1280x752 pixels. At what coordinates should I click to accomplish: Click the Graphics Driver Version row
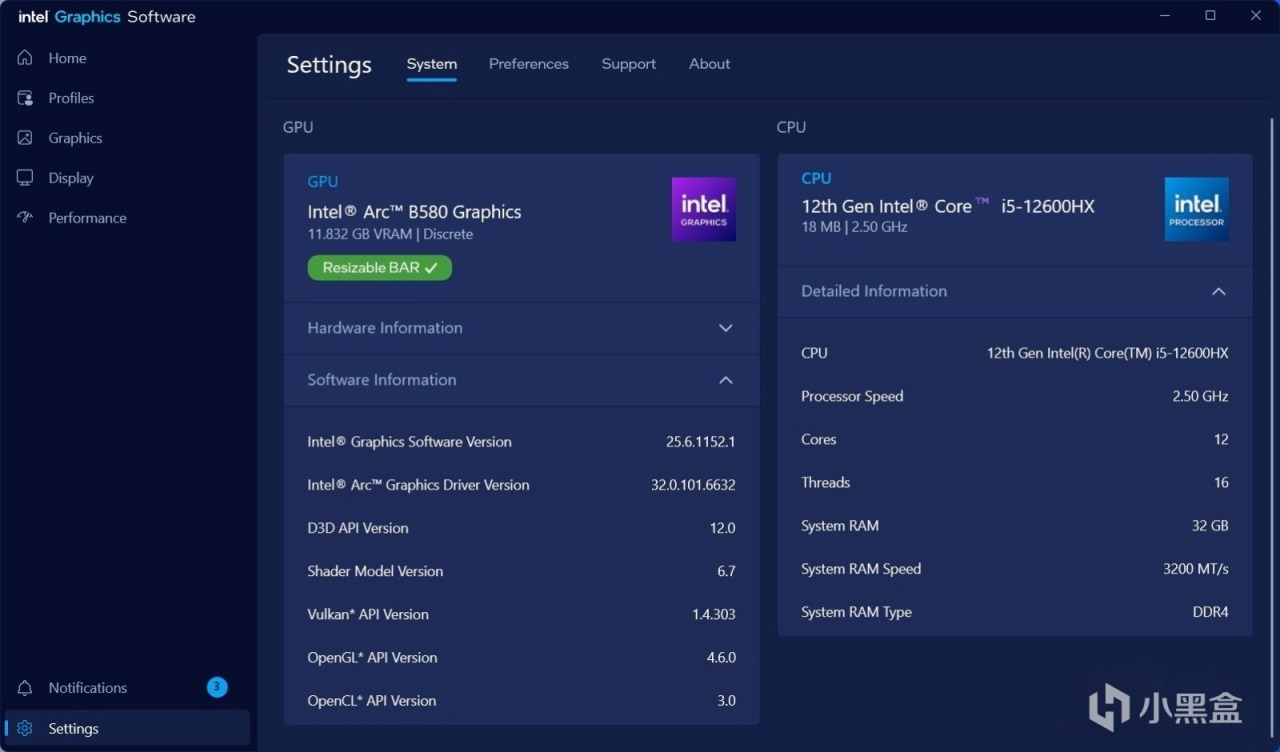521,485
